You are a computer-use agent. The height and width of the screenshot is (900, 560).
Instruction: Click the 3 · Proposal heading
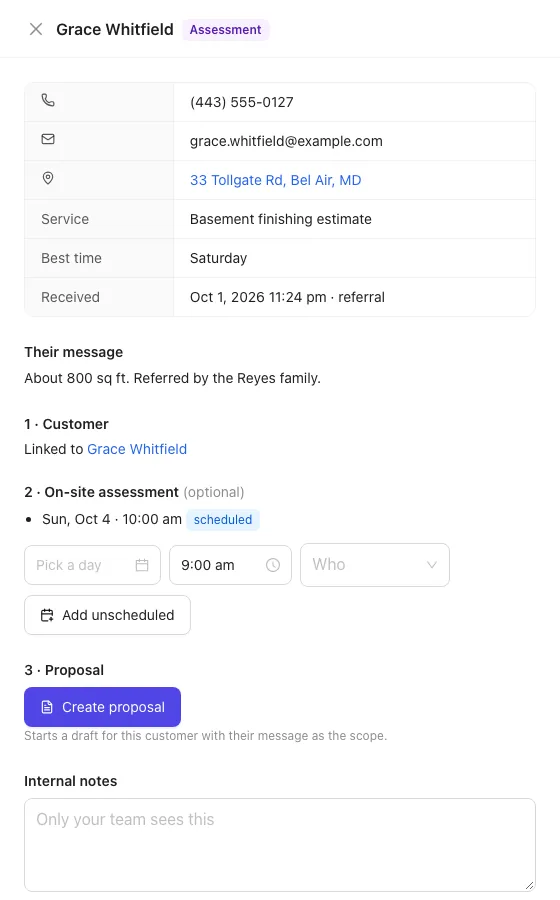64,670
